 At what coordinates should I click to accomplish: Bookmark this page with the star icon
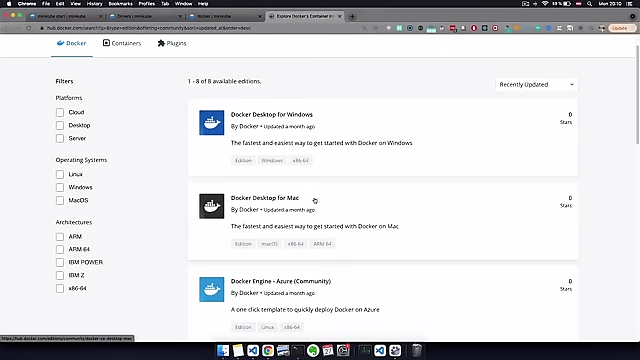tap(376, 28)
